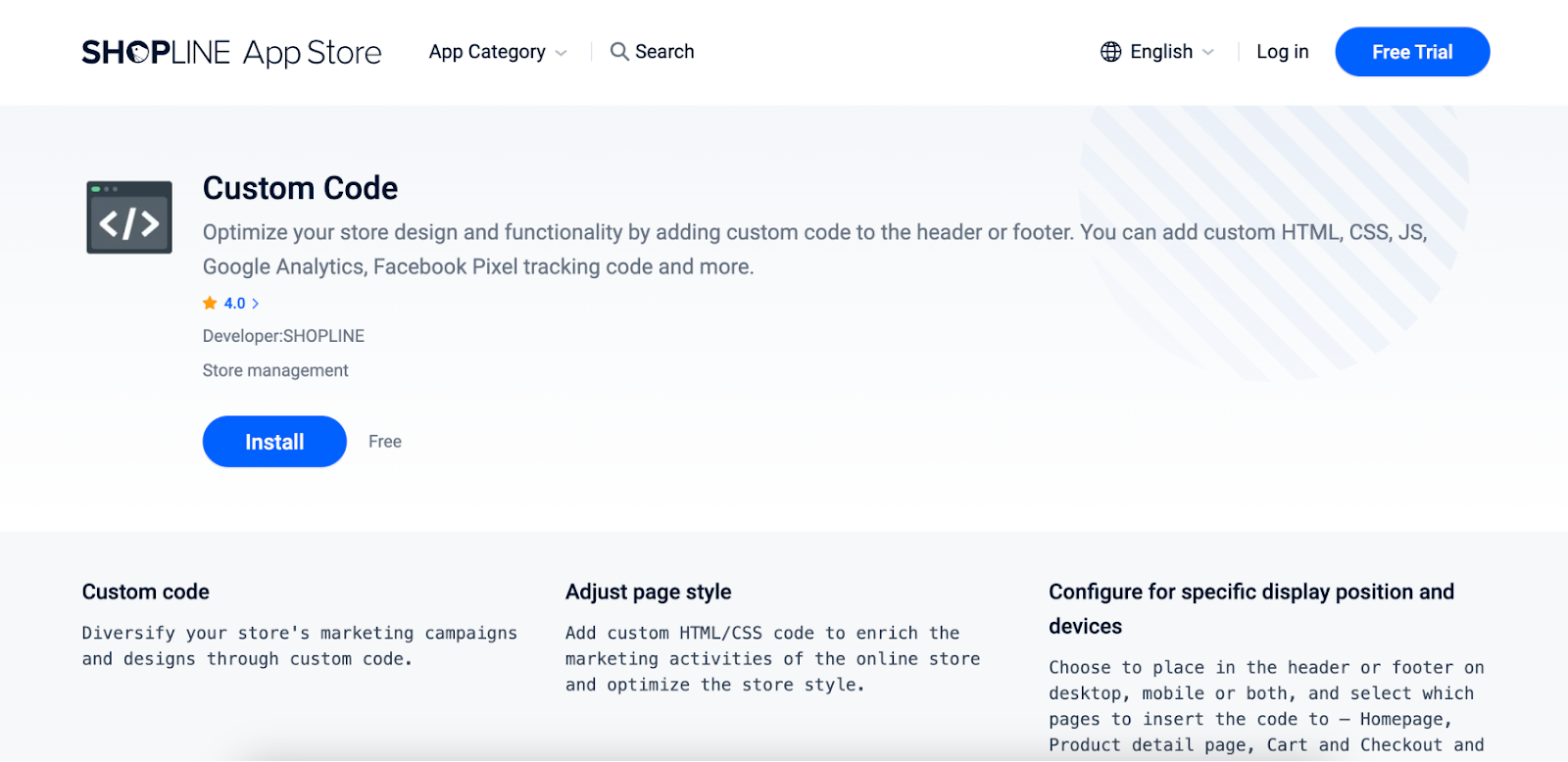Click the Log in link
The image size is (1568, 762).
1282,52
